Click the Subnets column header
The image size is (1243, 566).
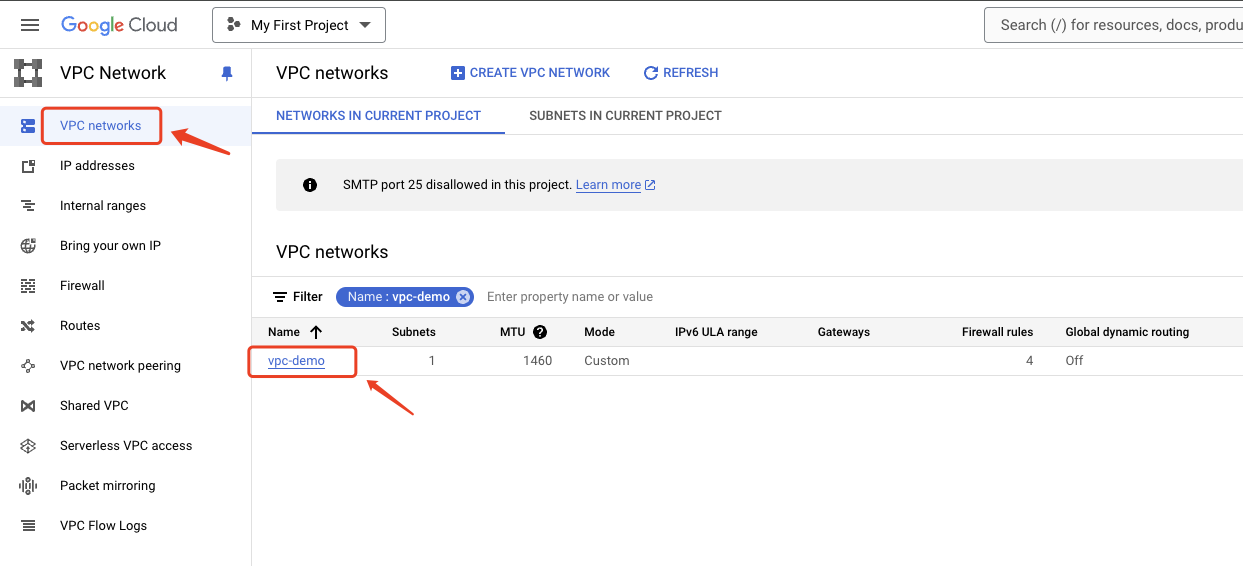point(413,332)
